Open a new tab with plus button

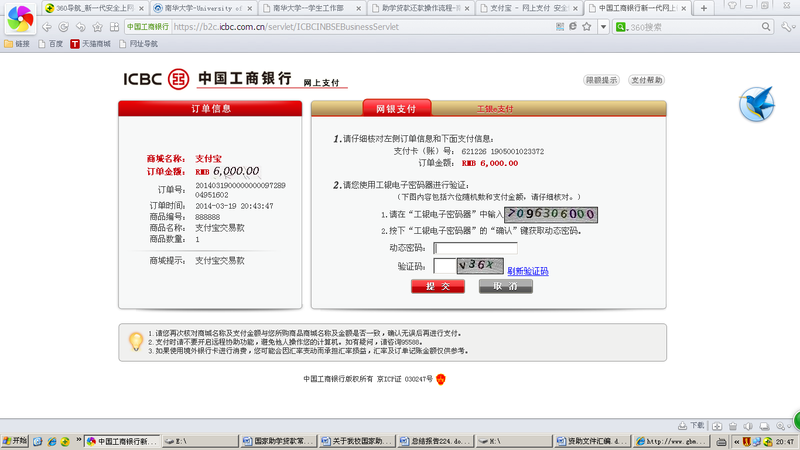(704, 8)
